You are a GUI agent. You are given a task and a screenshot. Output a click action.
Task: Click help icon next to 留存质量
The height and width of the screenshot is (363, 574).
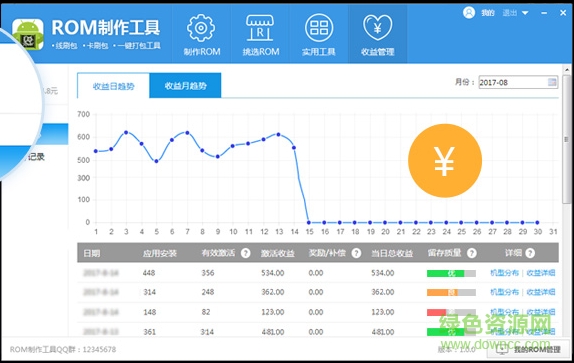pos(472,253)
